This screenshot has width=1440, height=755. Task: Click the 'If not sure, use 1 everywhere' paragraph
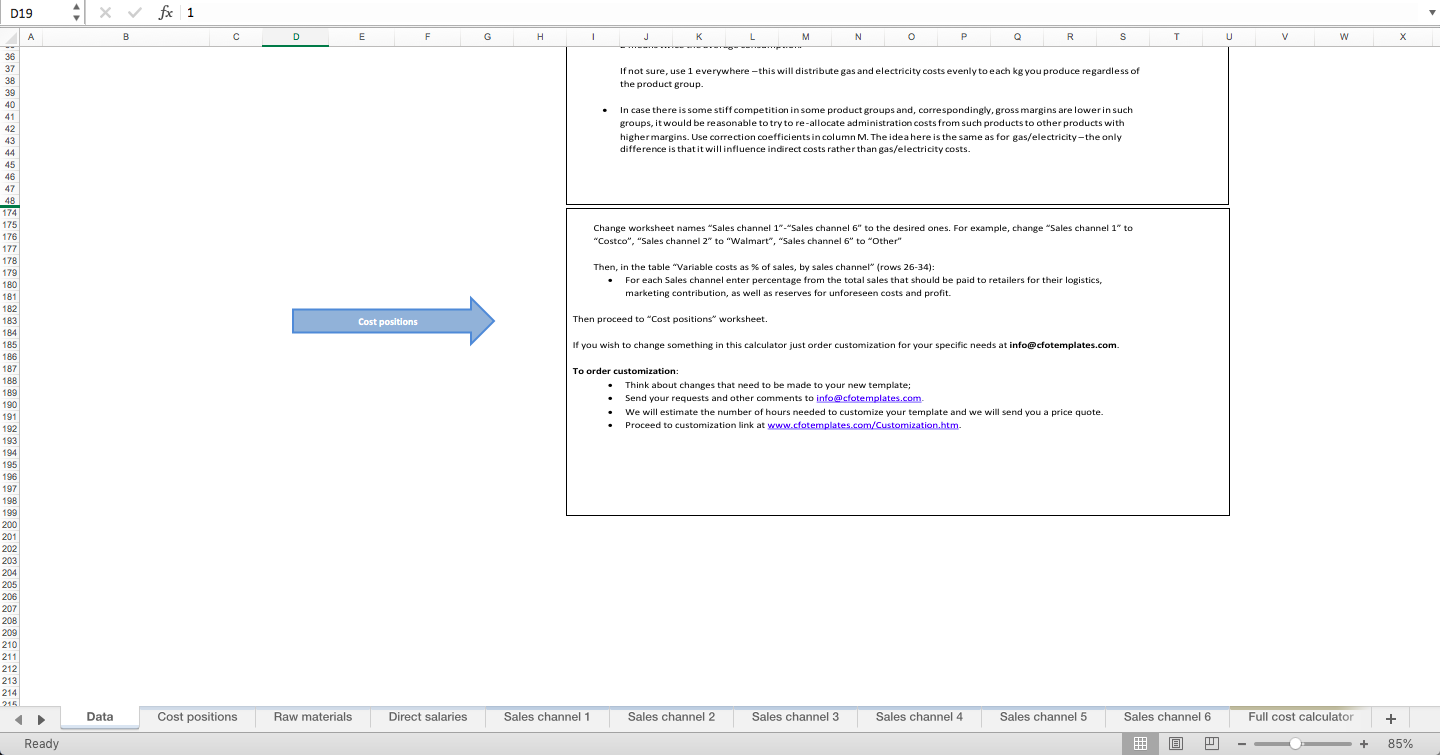pyautogui.click(x=880, y=78)
